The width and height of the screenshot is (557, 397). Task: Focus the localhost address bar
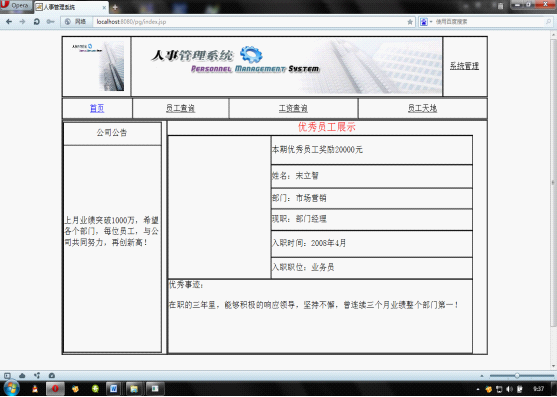coord(249,22)
